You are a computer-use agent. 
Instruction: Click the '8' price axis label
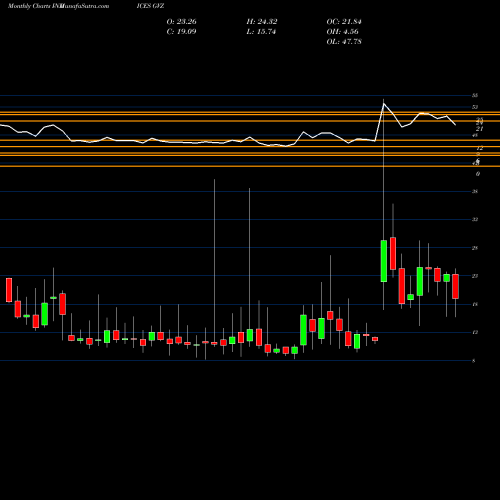(474, 361)
